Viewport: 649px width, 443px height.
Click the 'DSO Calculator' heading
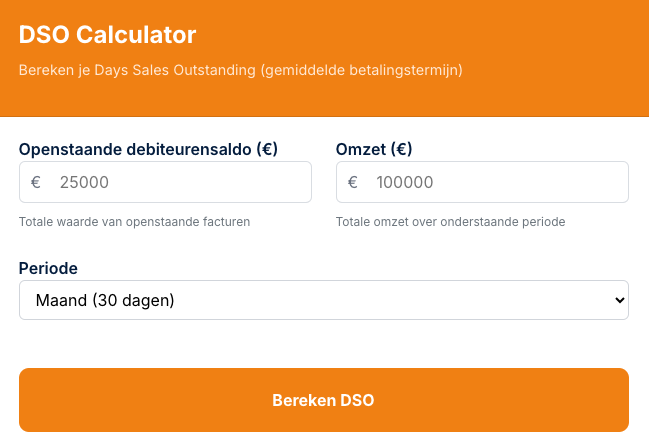click(108, 35)
